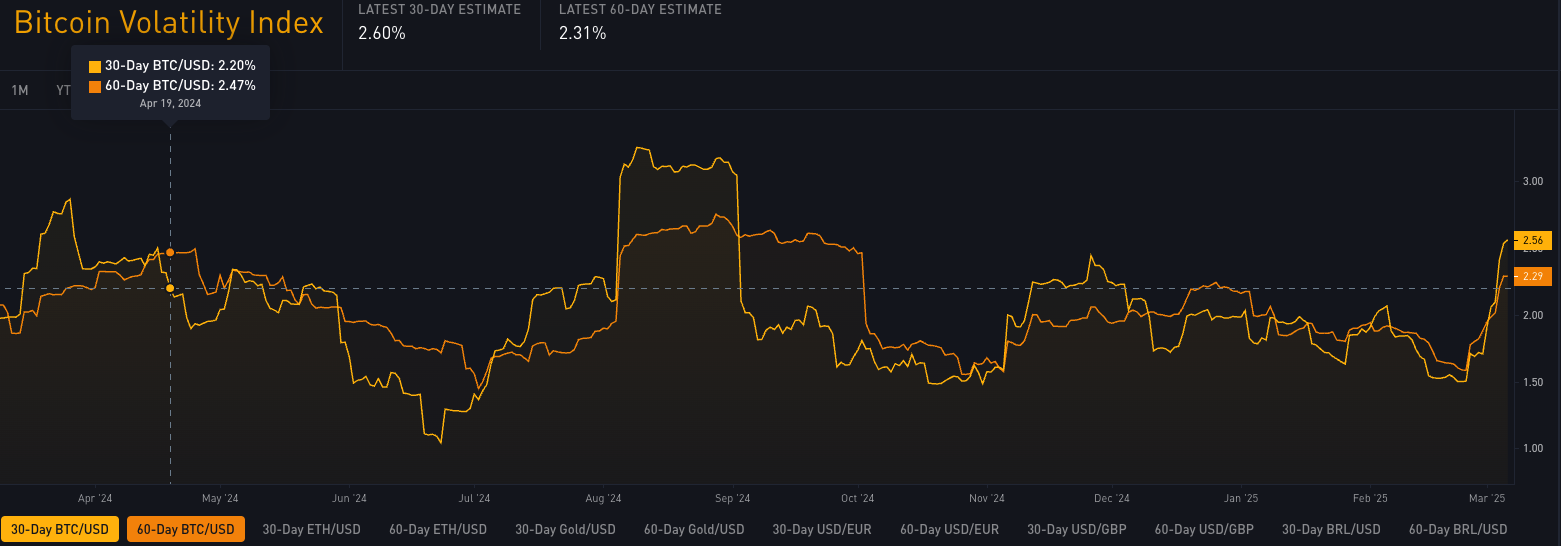Show the 30-Day BRL/USD series
Screen dimensions: 1561x546
tap(1331, 529)
